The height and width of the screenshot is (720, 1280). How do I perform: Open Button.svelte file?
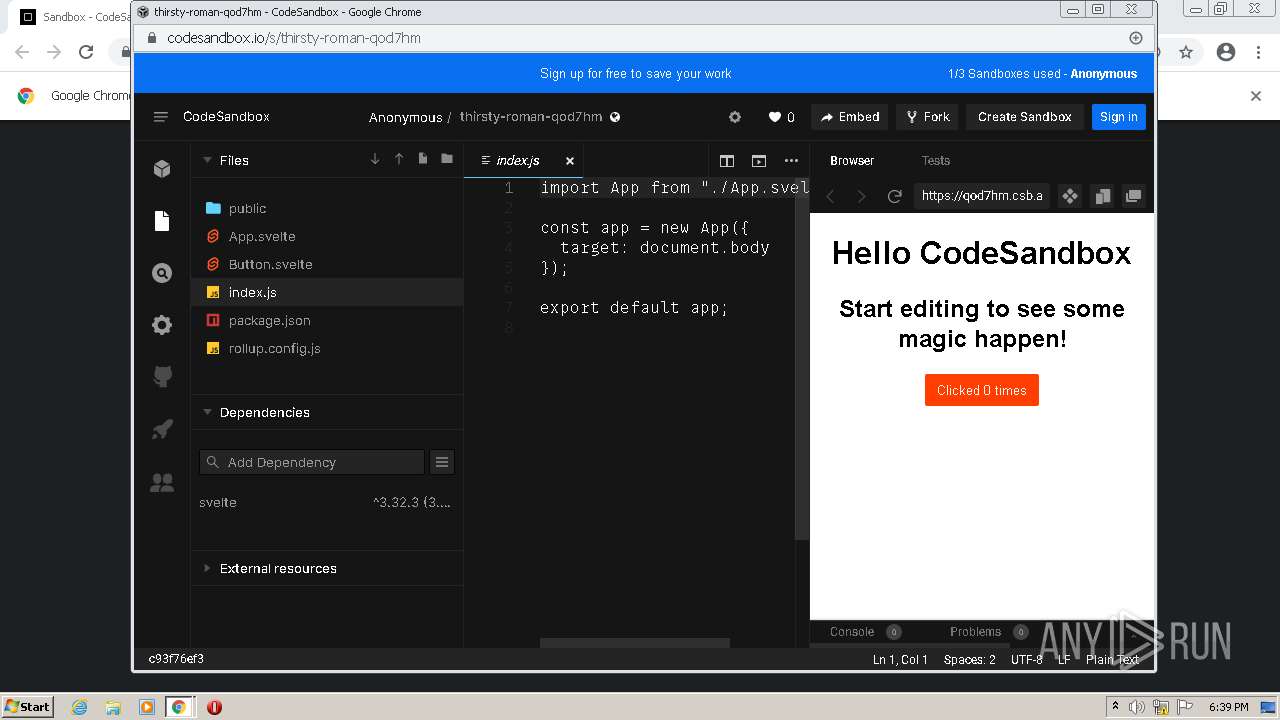(x=326, y=264)
